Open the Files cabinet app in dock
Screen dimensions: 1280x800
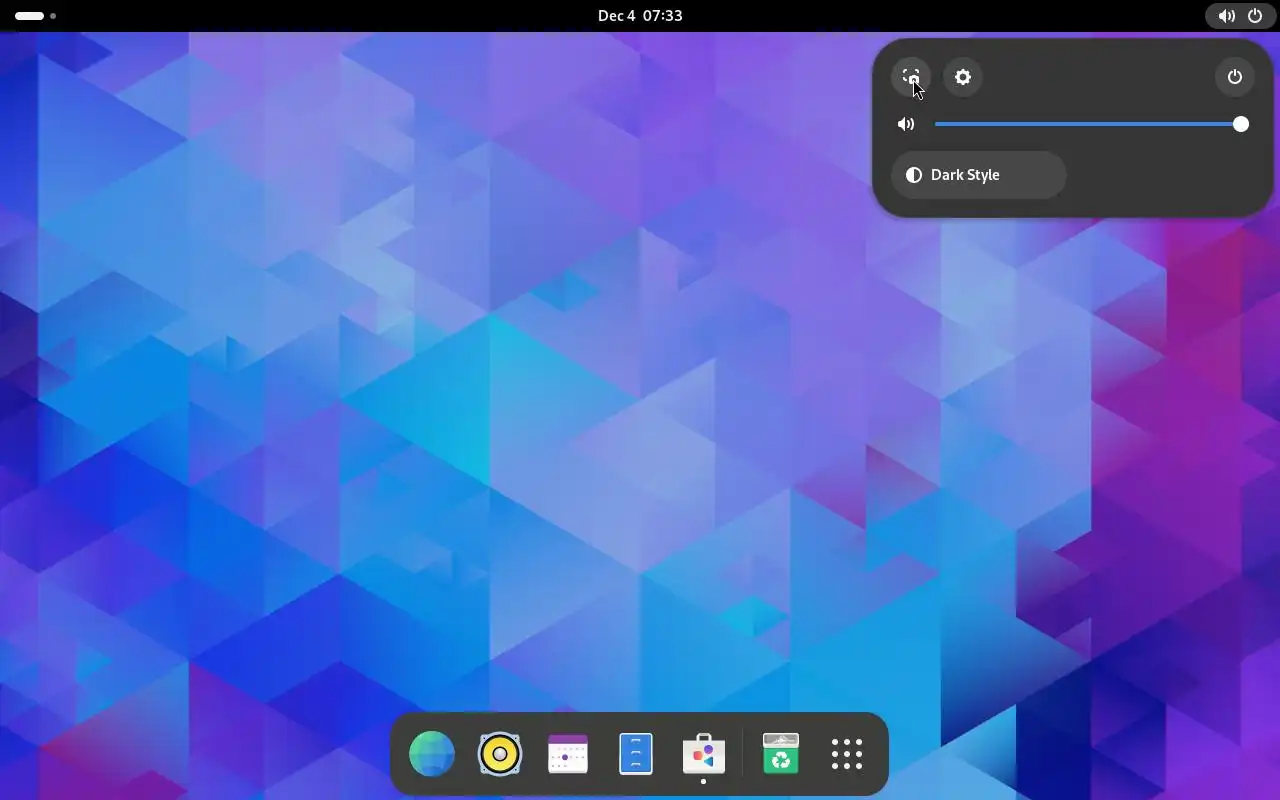(636, 754)
